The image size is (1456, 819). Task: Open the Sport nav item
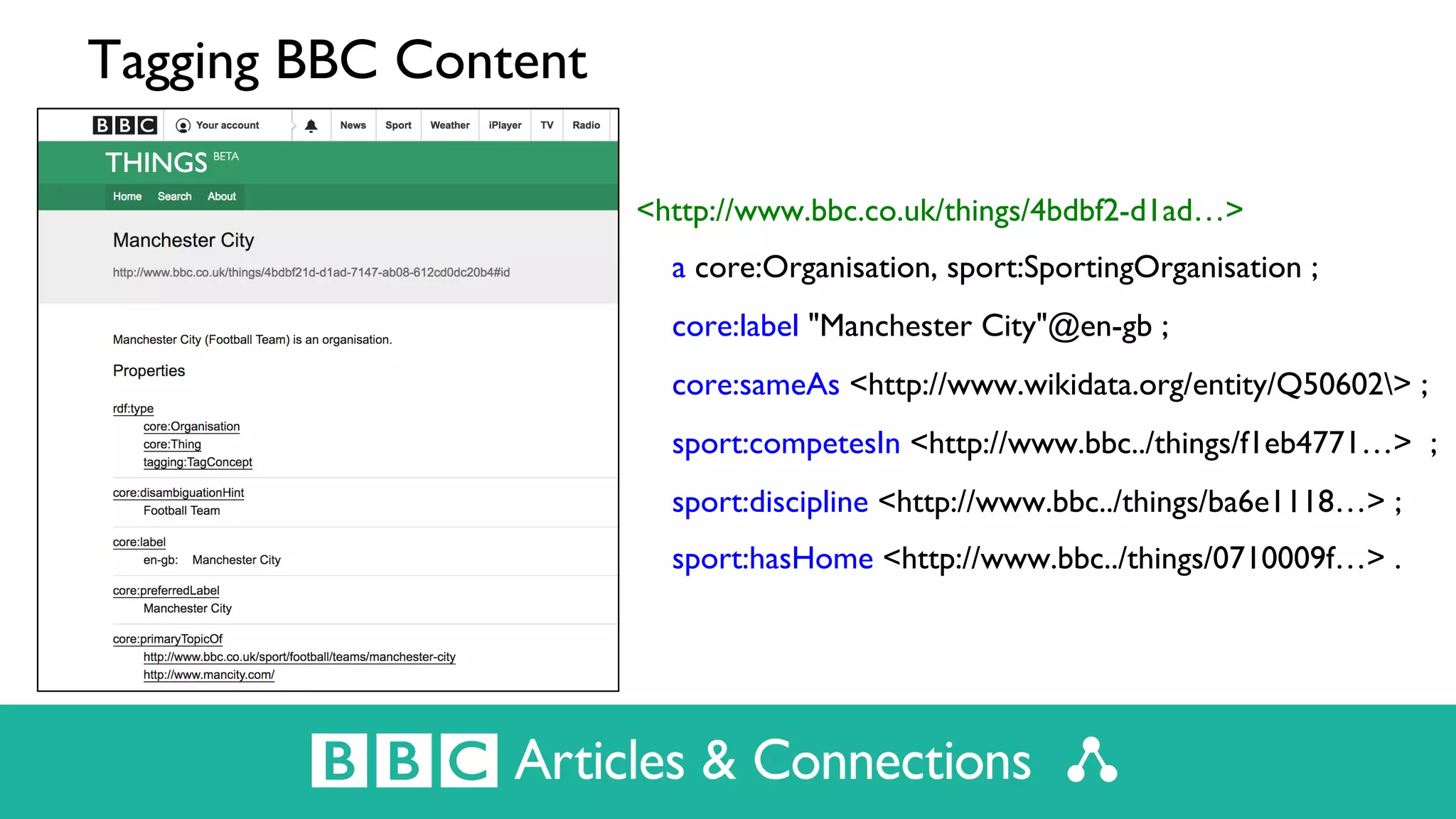(x=398, y=125)
